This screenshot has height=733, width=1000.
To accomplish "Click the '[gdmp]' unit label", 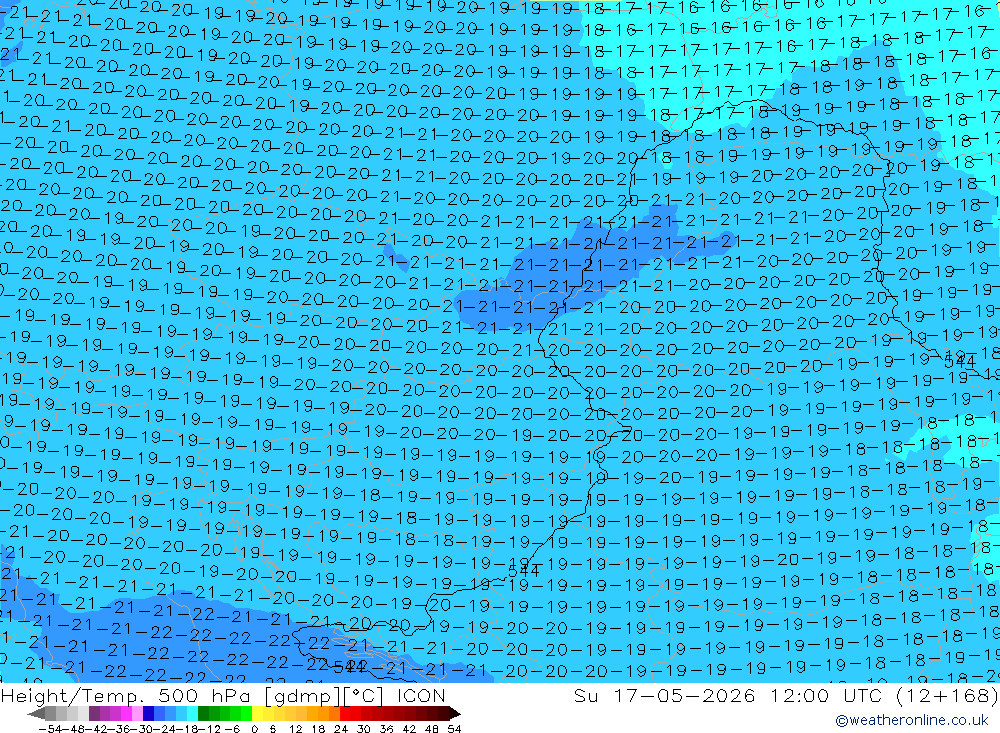I will click(303, 695).
